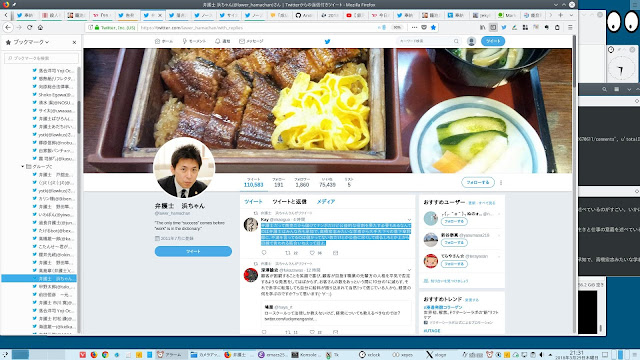This screenshot has height=360, width=640.
Task: Open the Library icon in Firefox toolbar
Action: click(x=482, y=27)
